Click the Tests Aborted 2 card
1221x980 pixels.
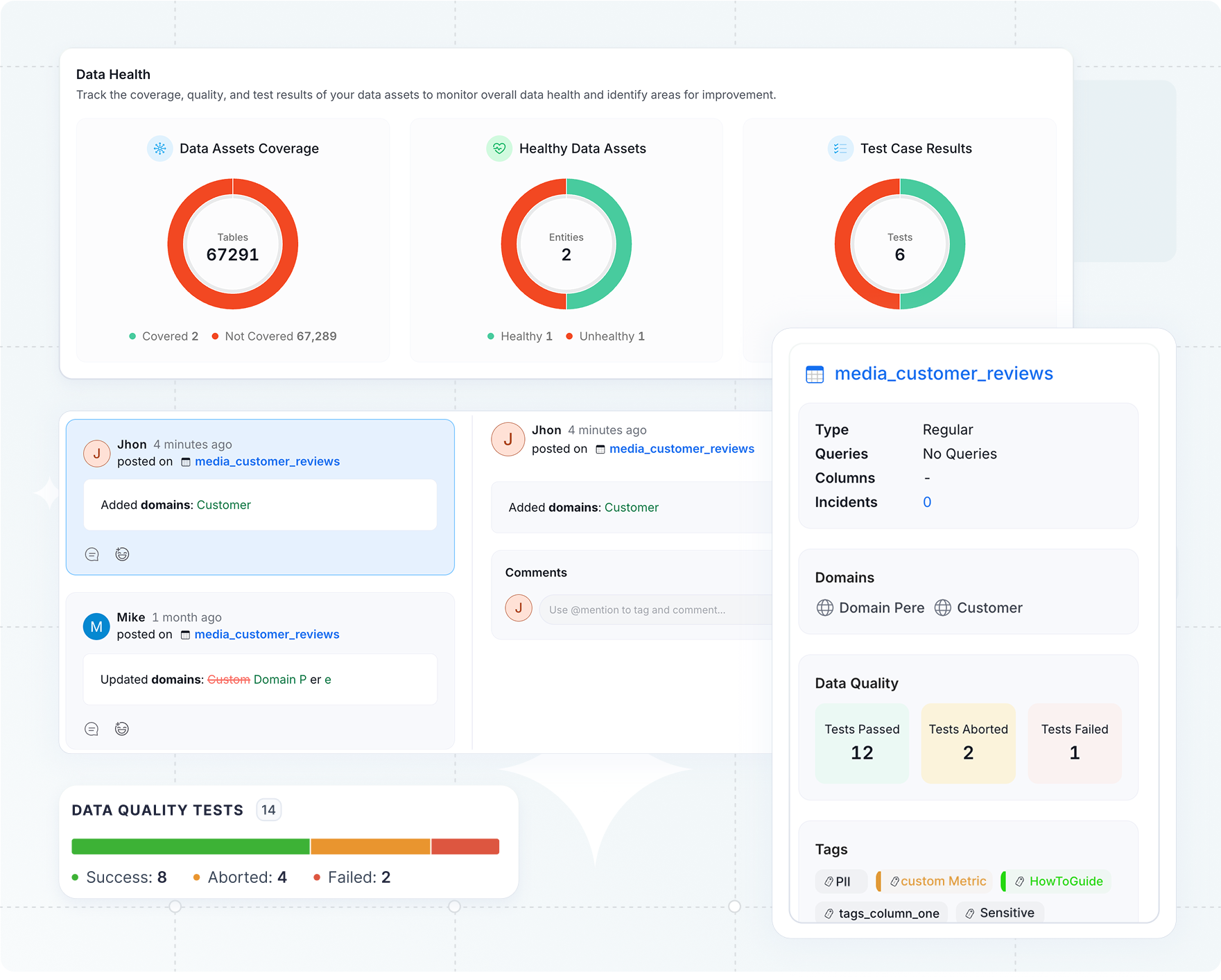968,743
